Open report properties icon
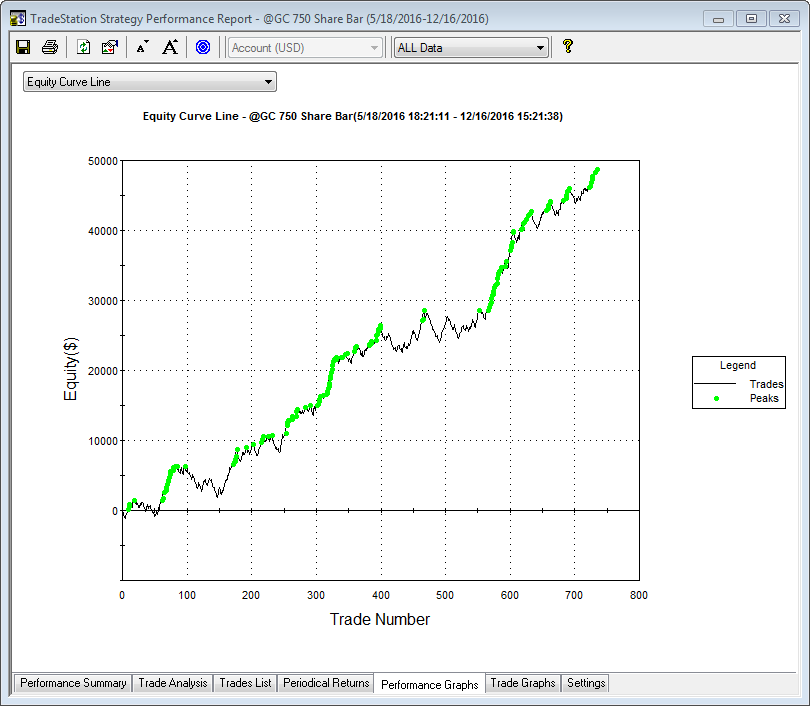 [110, 47]
